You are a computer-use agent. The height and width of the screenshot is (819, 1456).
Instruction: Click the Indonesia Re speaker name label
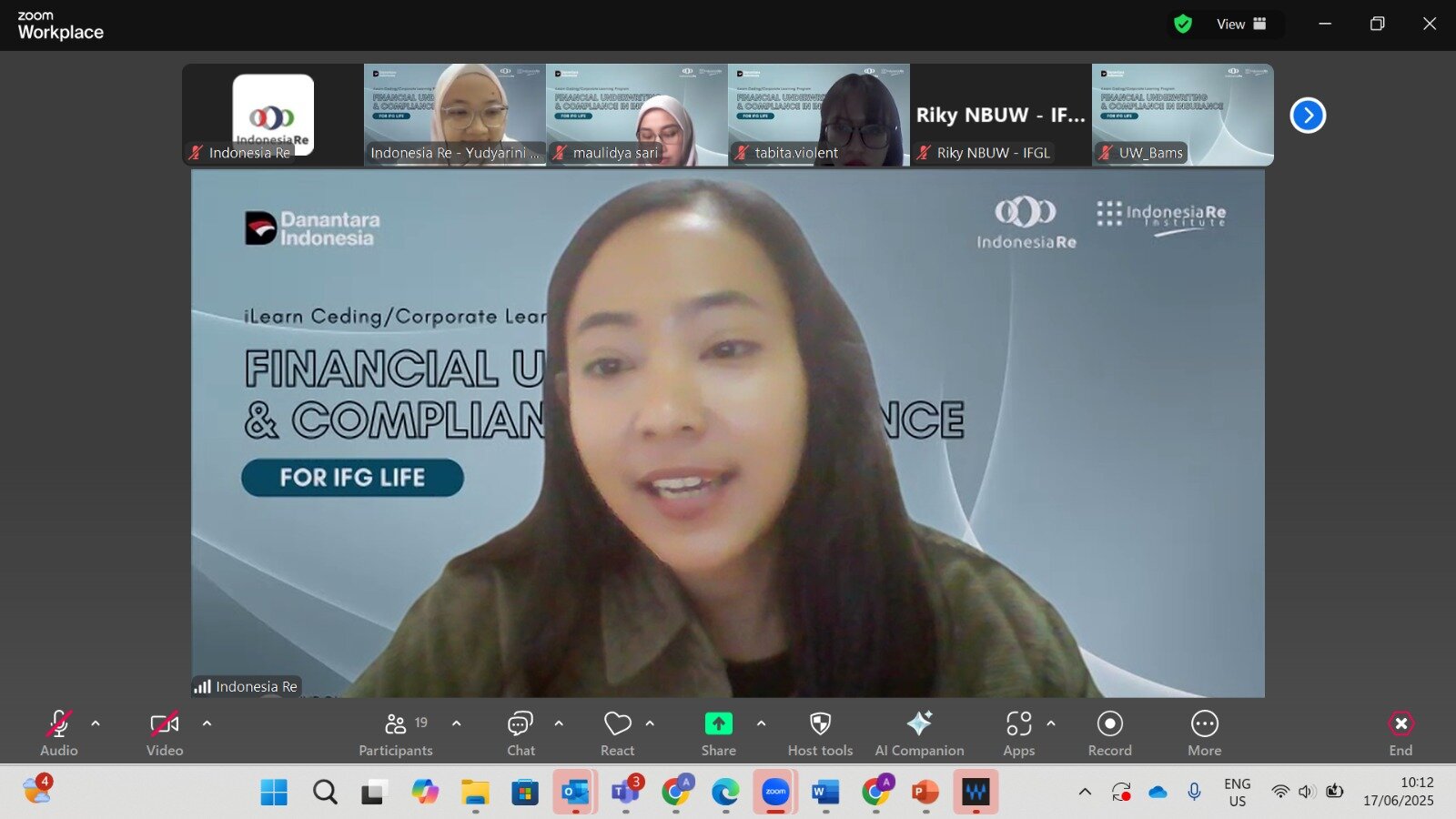246,686
